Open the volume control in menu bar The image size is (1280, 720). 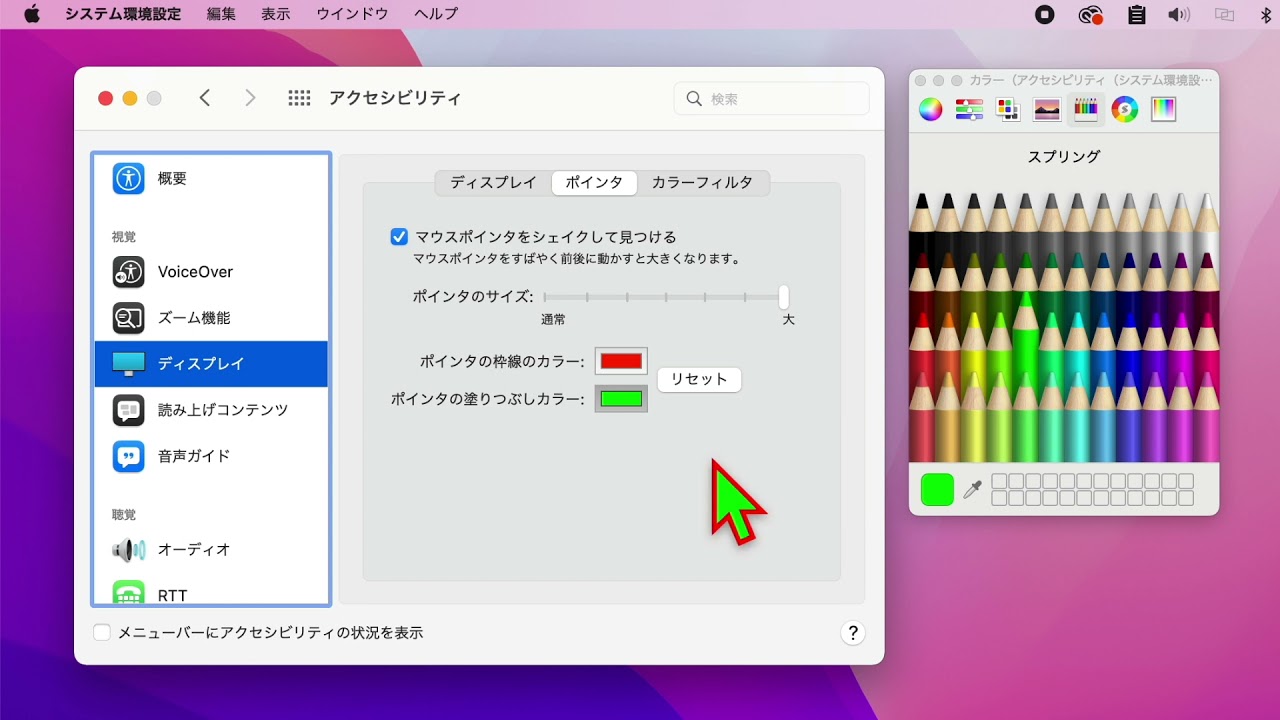pyautogui.click(x=1180, y=14)
